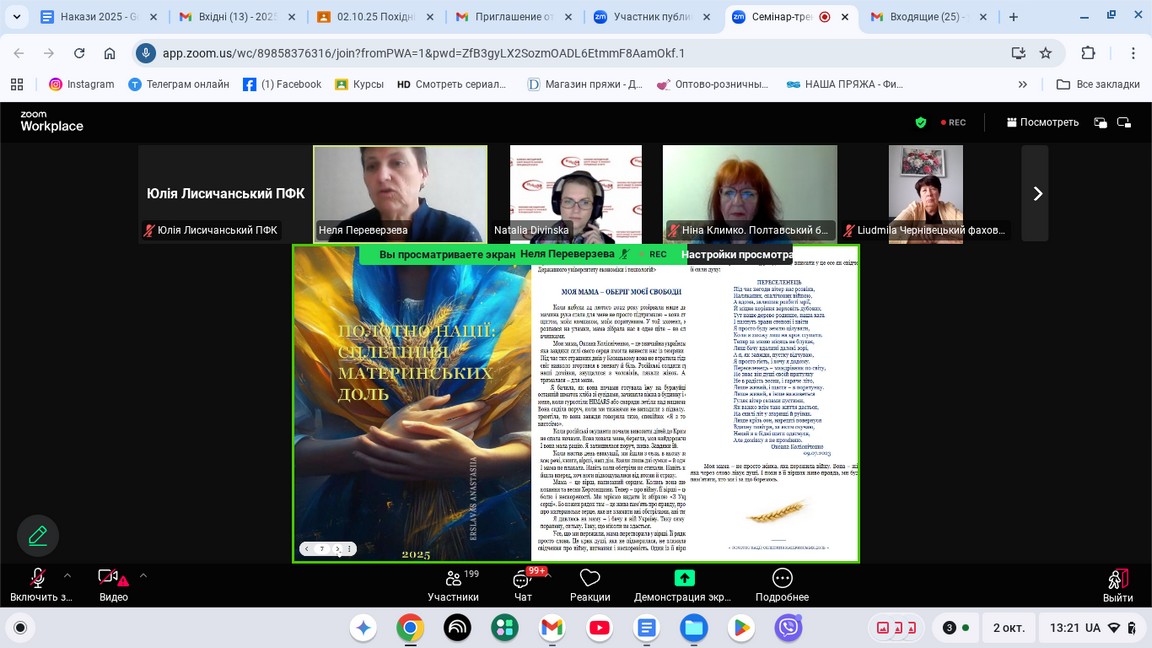Screen dimensions: 1152x648
Task: Expand audio options arrow next to microphone
Action: tap(68, 575)
